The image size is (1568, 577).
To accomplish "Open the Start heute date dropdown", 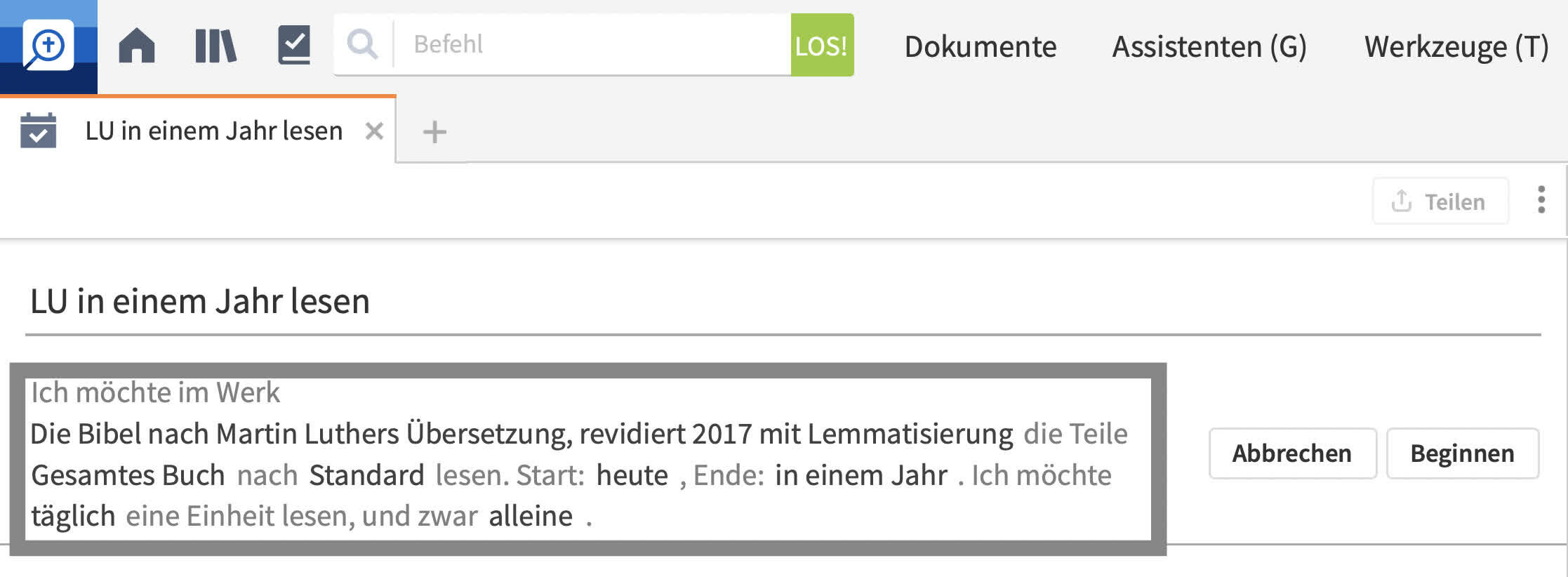I will (632, 475).
